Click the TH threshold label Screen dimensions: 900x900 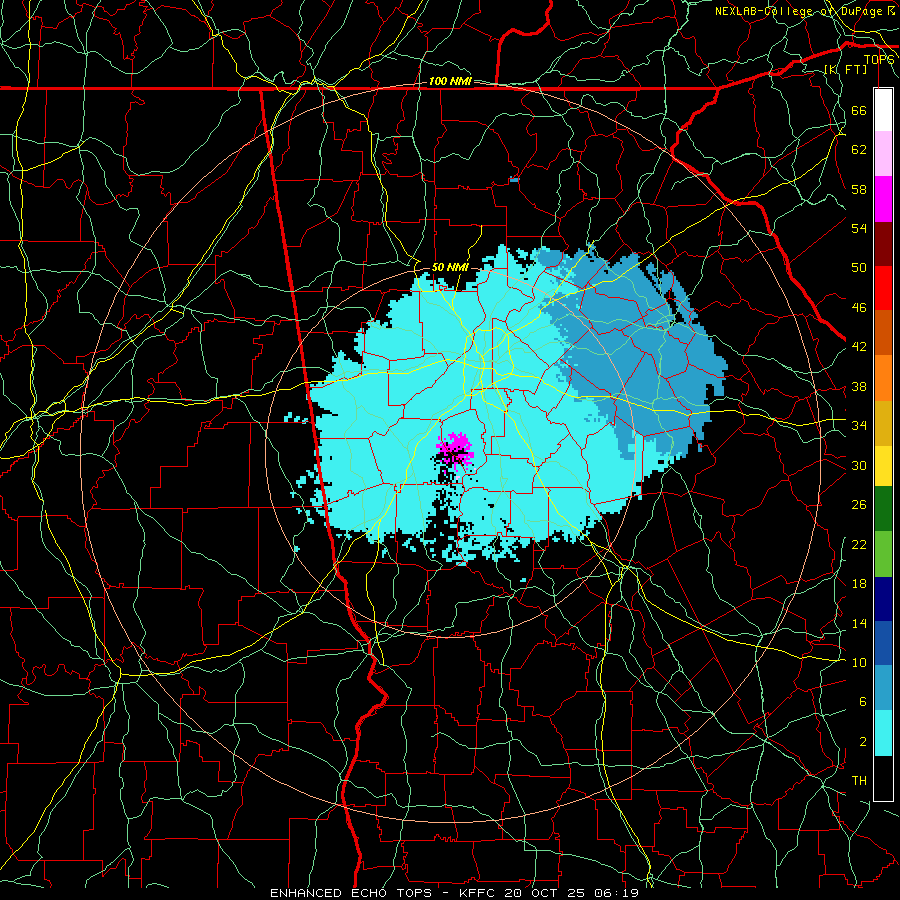pos(859,781)
